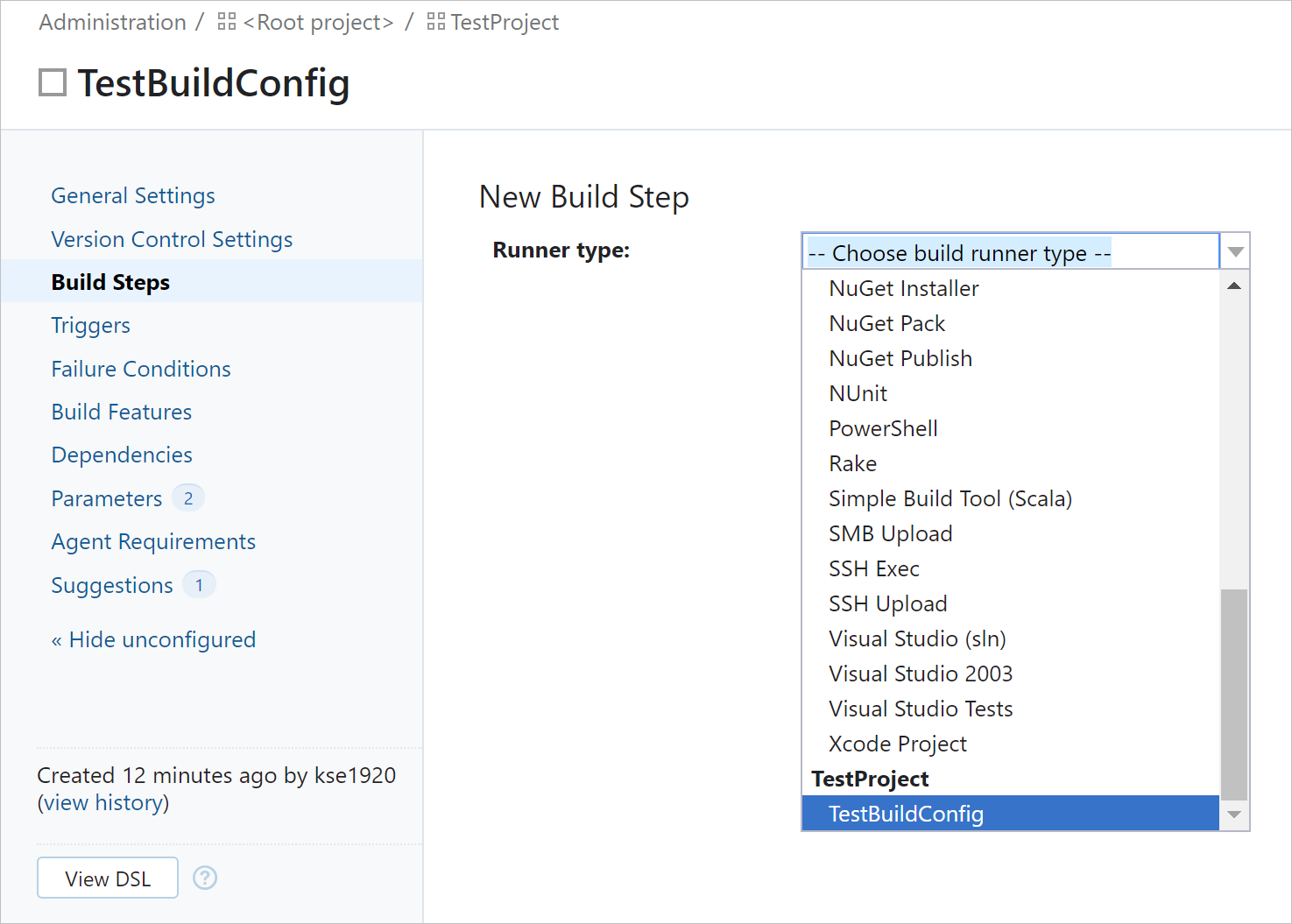Click the square icon next to TestBuildConfig heading

[x=52, y=81]
